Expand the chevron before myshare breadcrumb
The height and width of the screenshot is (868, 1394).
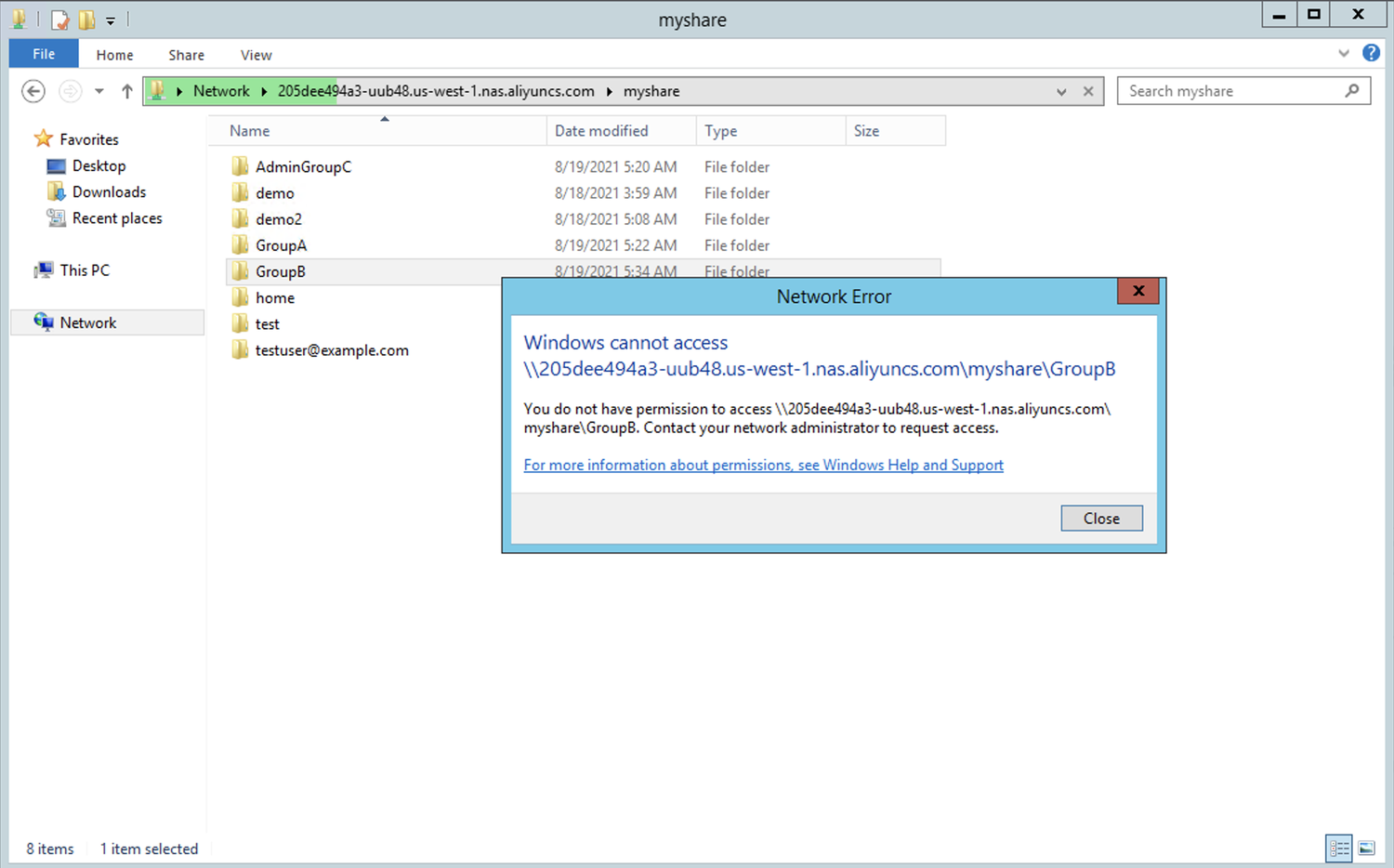[609, 91]
